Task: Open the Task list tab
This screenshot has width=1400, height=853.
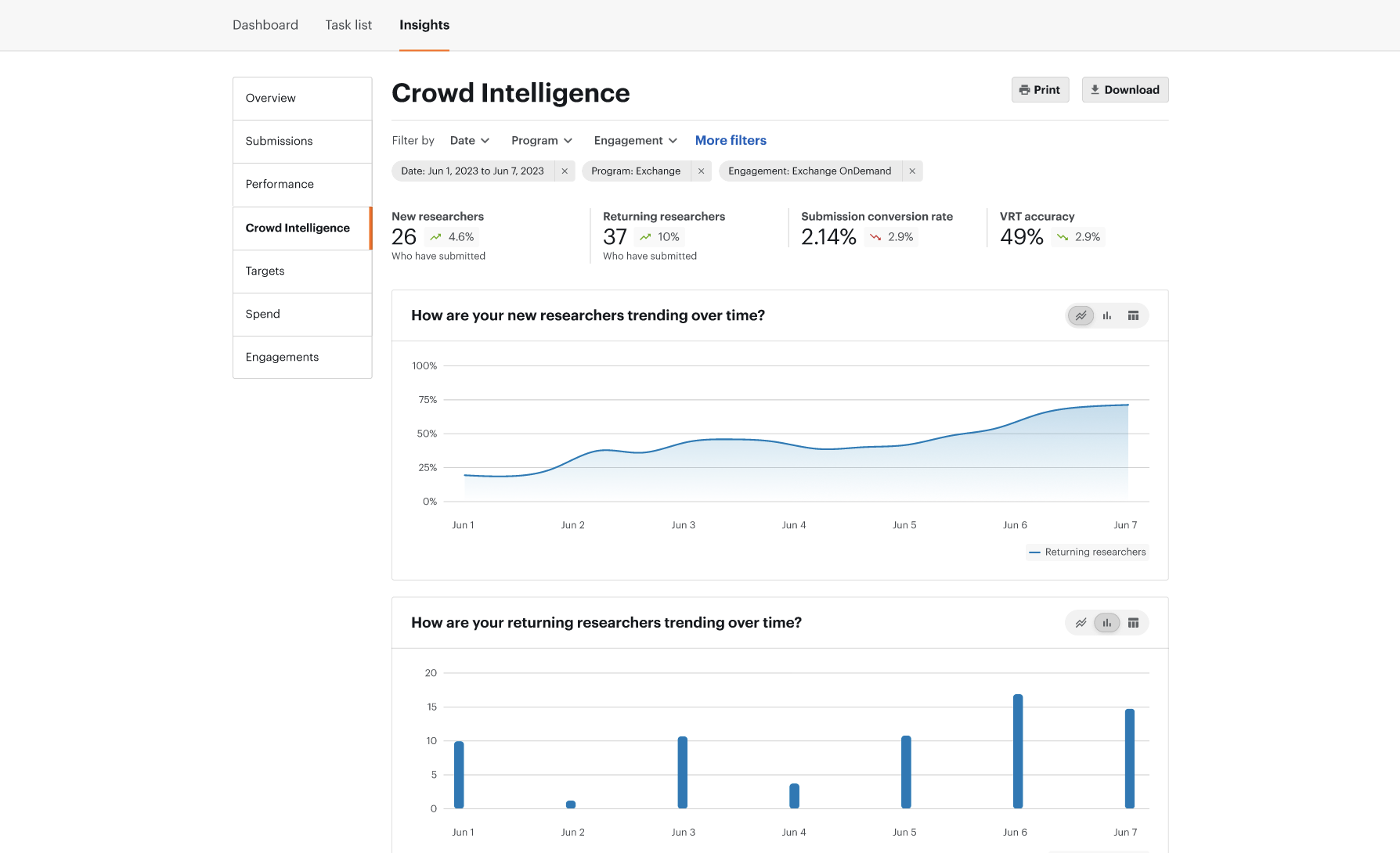Action: (x=348, y=25)
